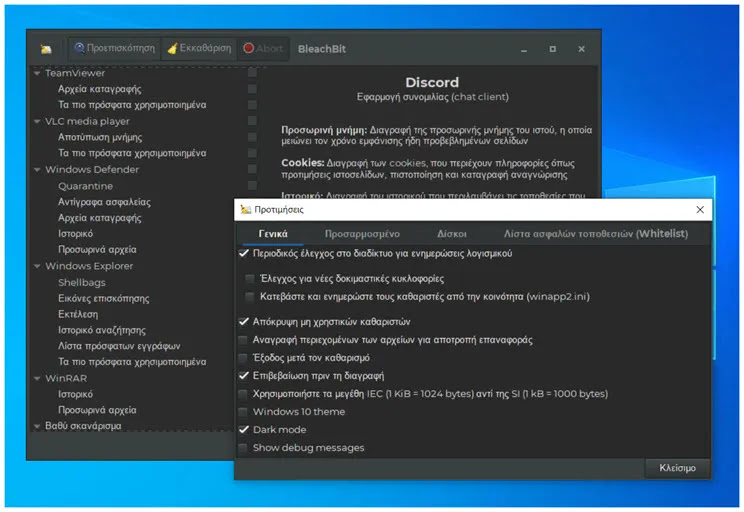Enable the IEC sizes (KiB) option
This screenshot has height=512, width=744.
point(243,394)
